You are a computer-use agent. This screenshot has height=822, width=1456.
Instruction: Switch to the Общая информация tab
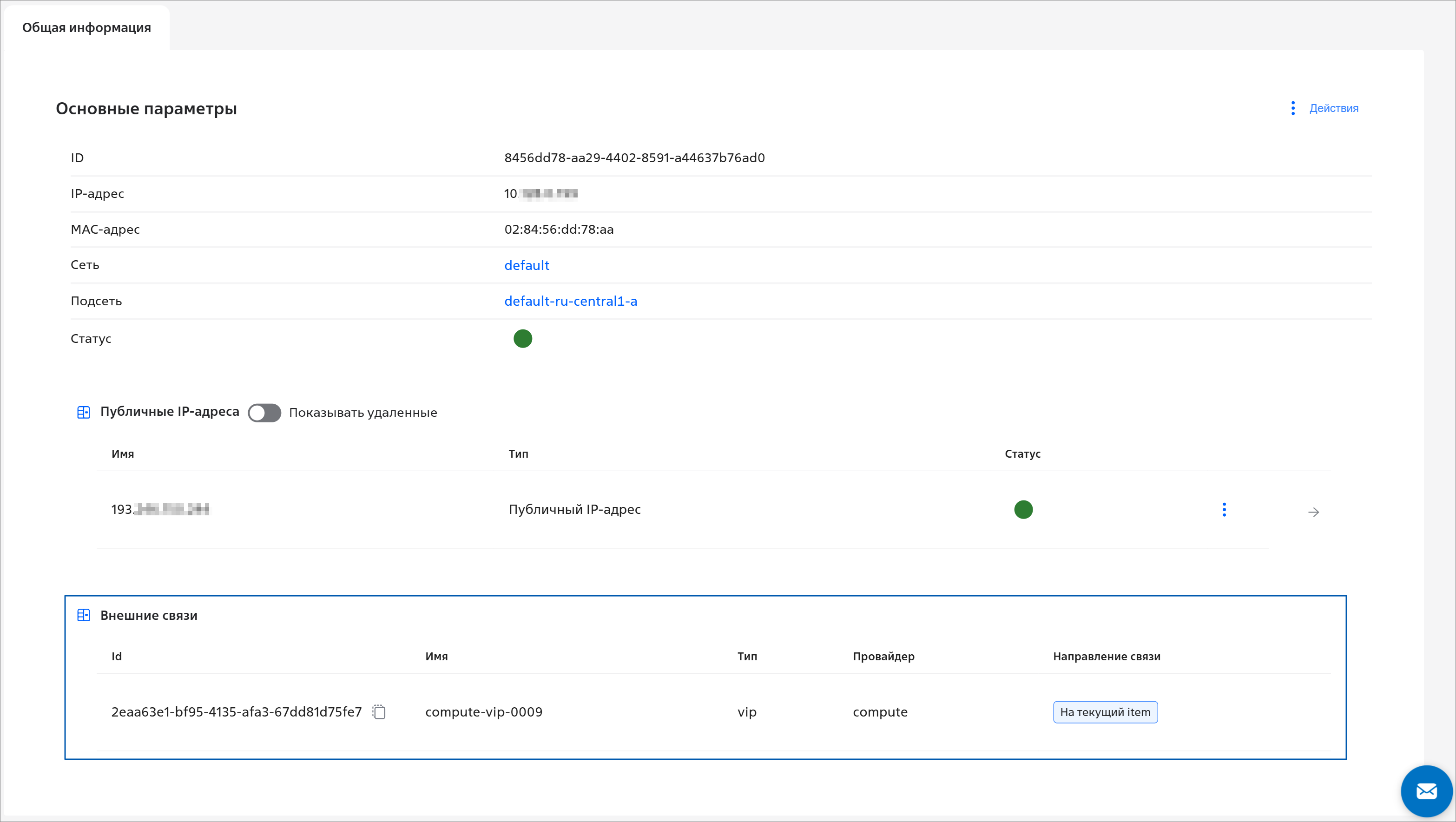click(x=86, y=28)
